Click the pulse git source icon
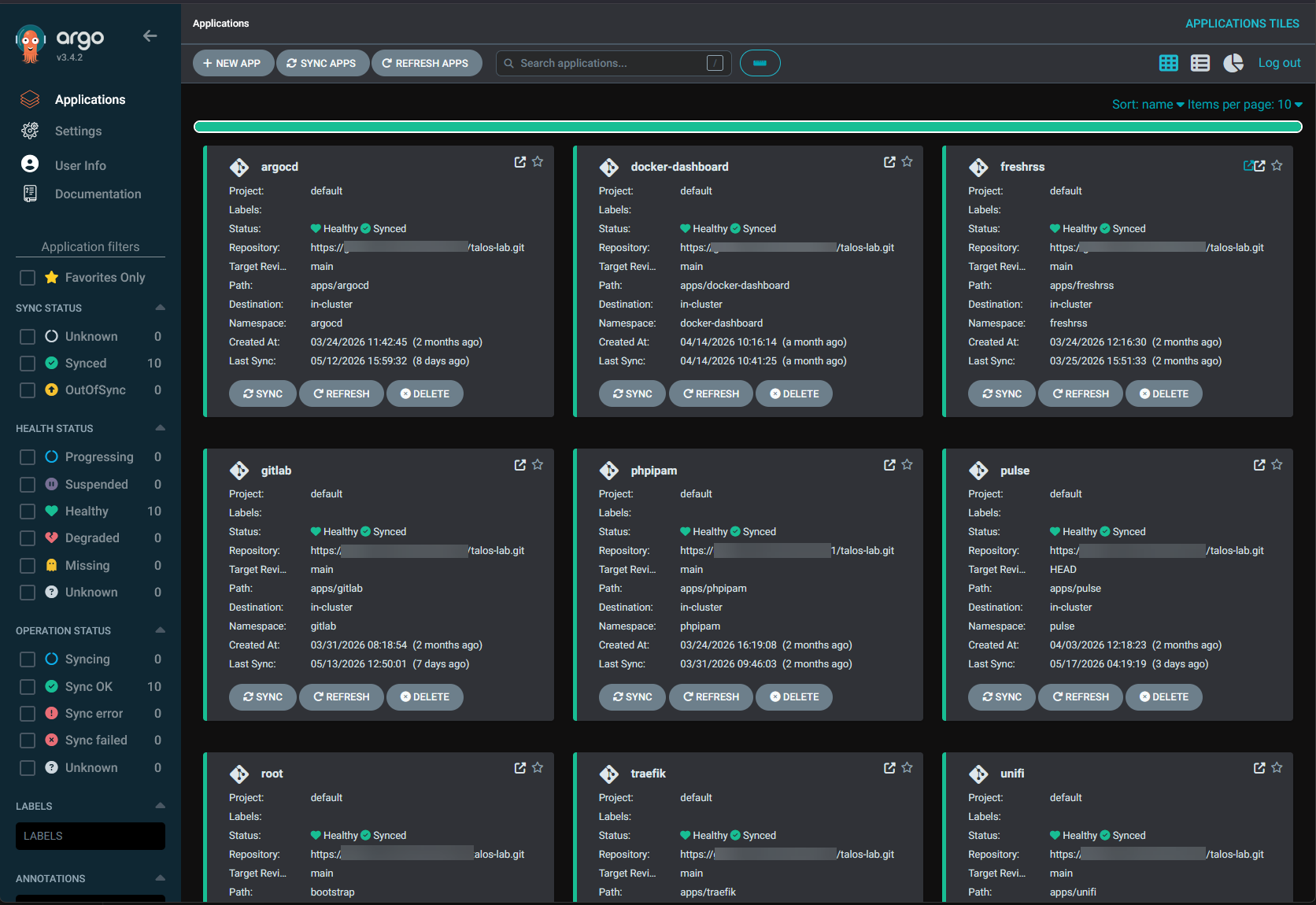The image size is (1316, 905). [978, 471]
